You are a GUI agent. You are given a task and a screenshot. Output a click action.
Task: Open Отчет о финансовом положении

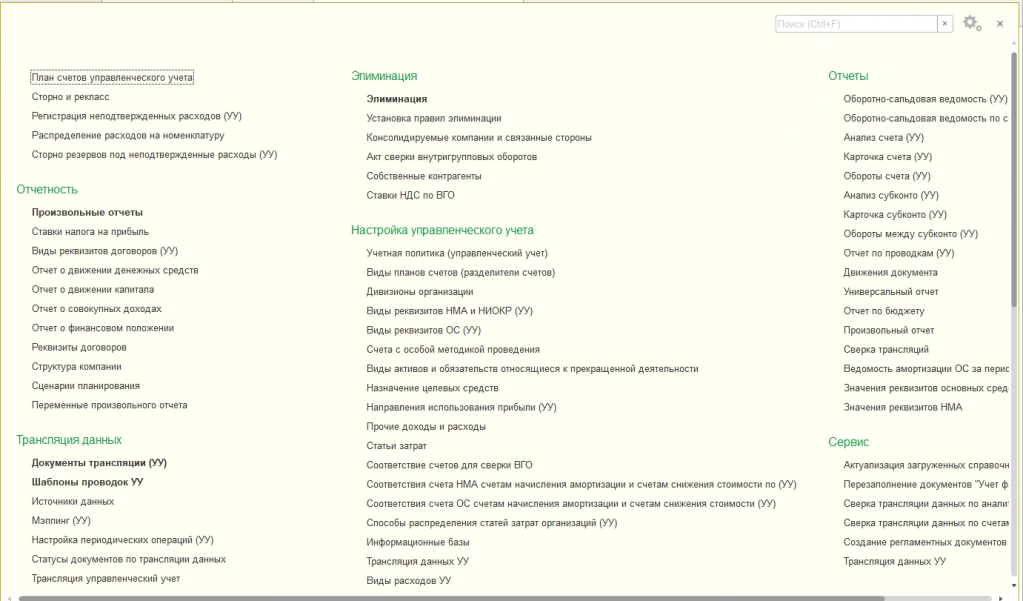click(x=102, y=328)
